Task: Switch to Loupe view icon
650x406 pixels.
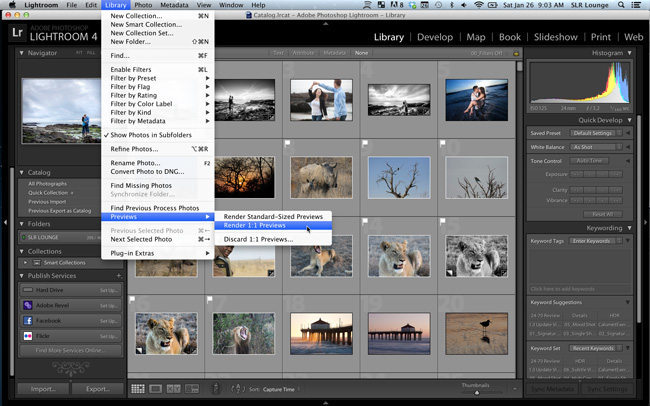Action: [155, 389]
